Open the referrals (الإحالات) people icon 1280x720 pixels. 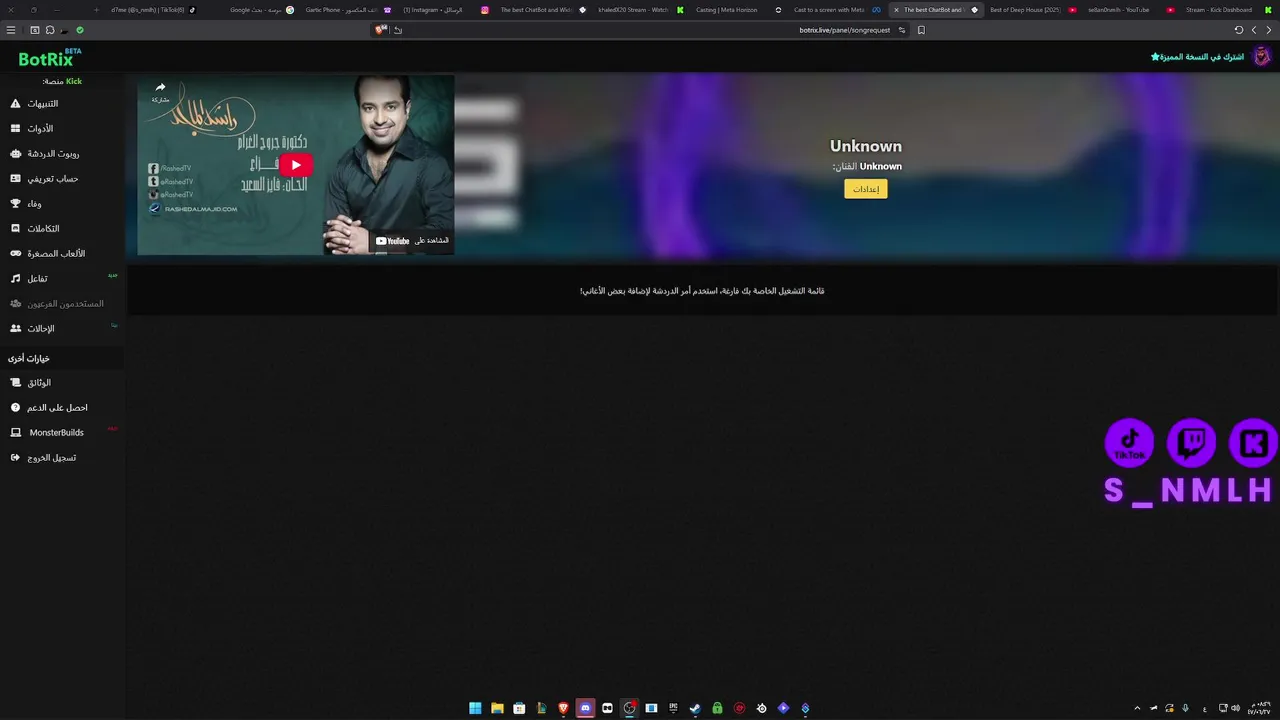point(15,329)
